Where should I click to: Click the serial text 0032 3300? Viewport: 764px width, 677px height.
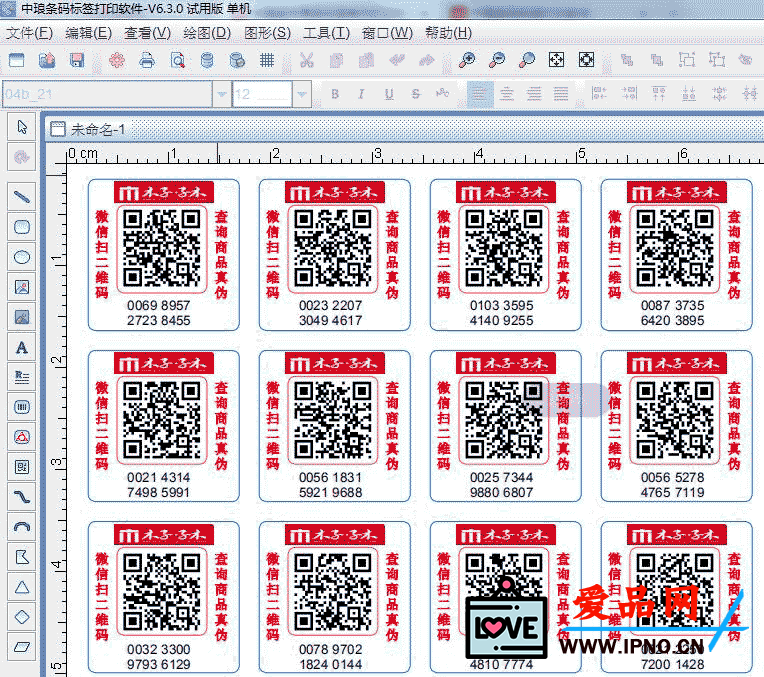(x=159, y=649)
